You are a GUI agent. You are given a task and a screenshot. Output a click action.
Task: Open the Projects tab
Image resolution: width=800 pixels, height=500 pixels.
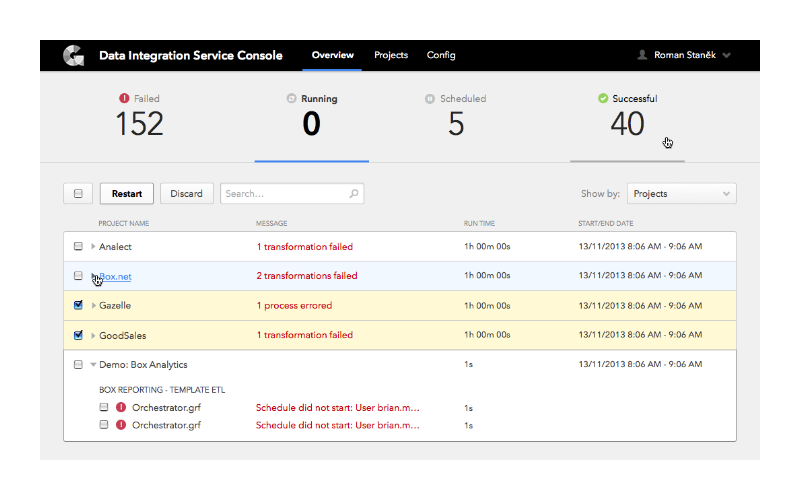[x=391, y=55]
